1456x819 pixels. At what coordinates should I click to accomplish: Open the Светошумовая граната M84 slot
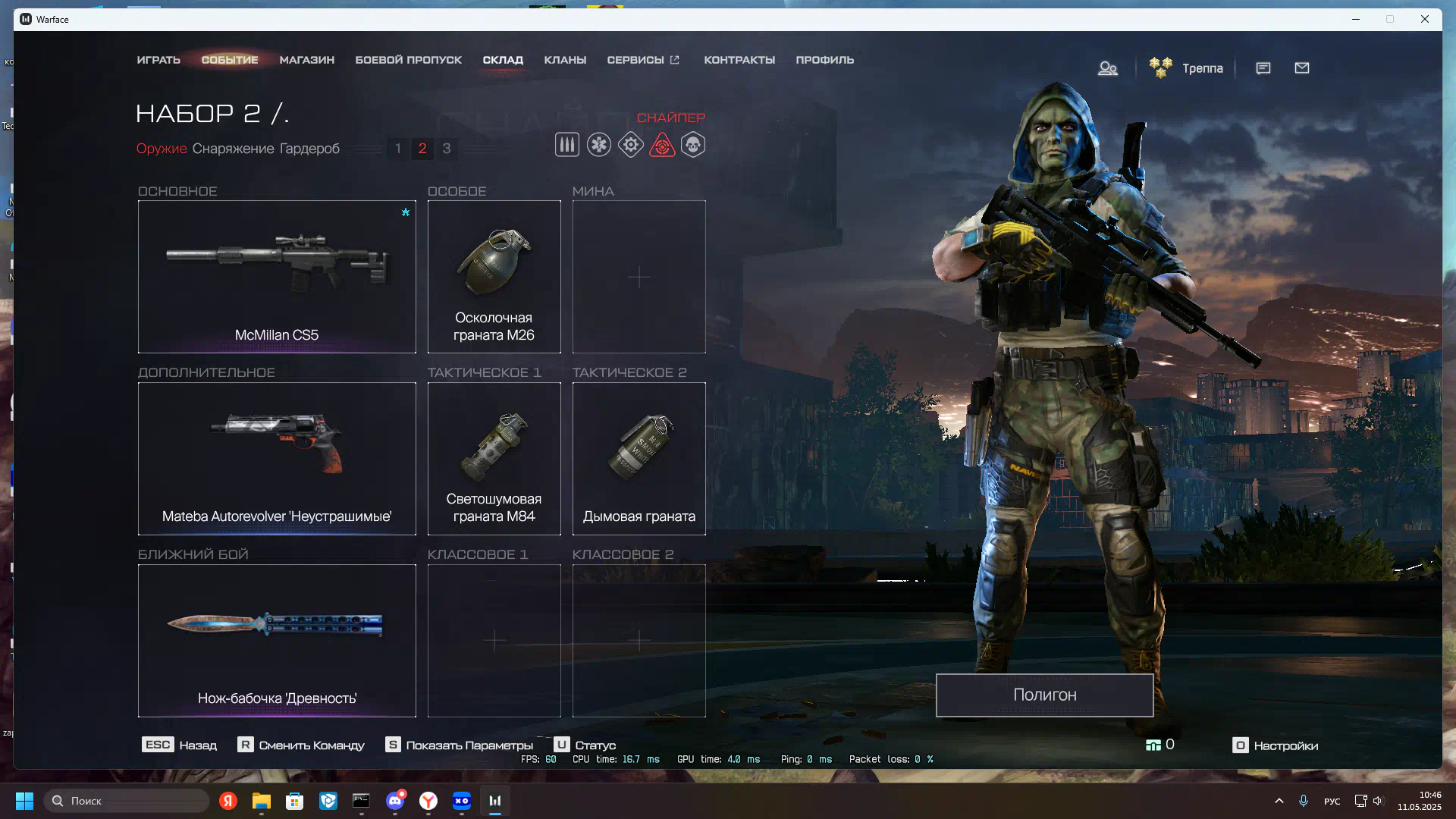[x=494, y=459]
